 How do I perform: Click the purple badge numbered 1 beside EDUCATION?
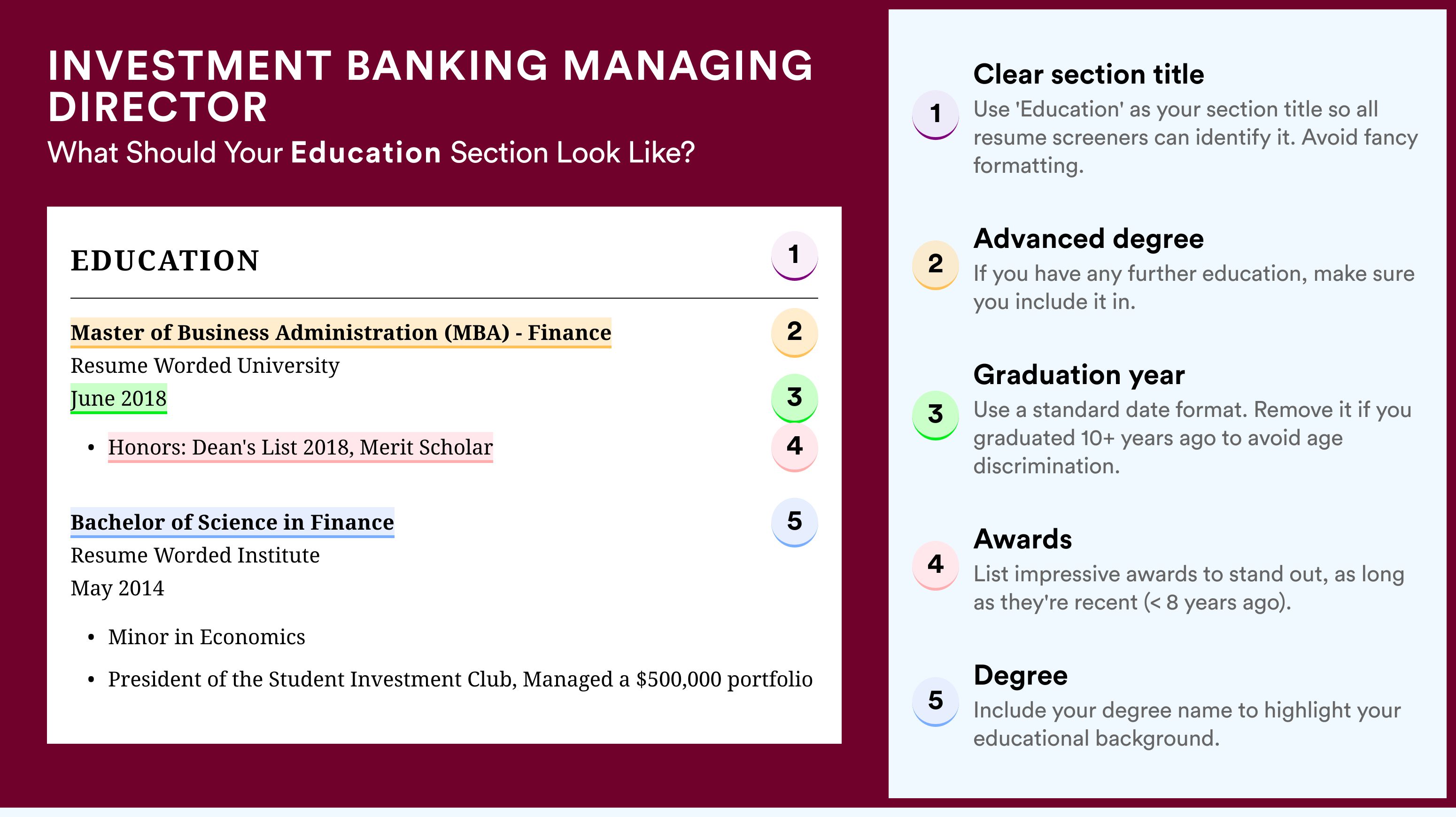point(794,256)
